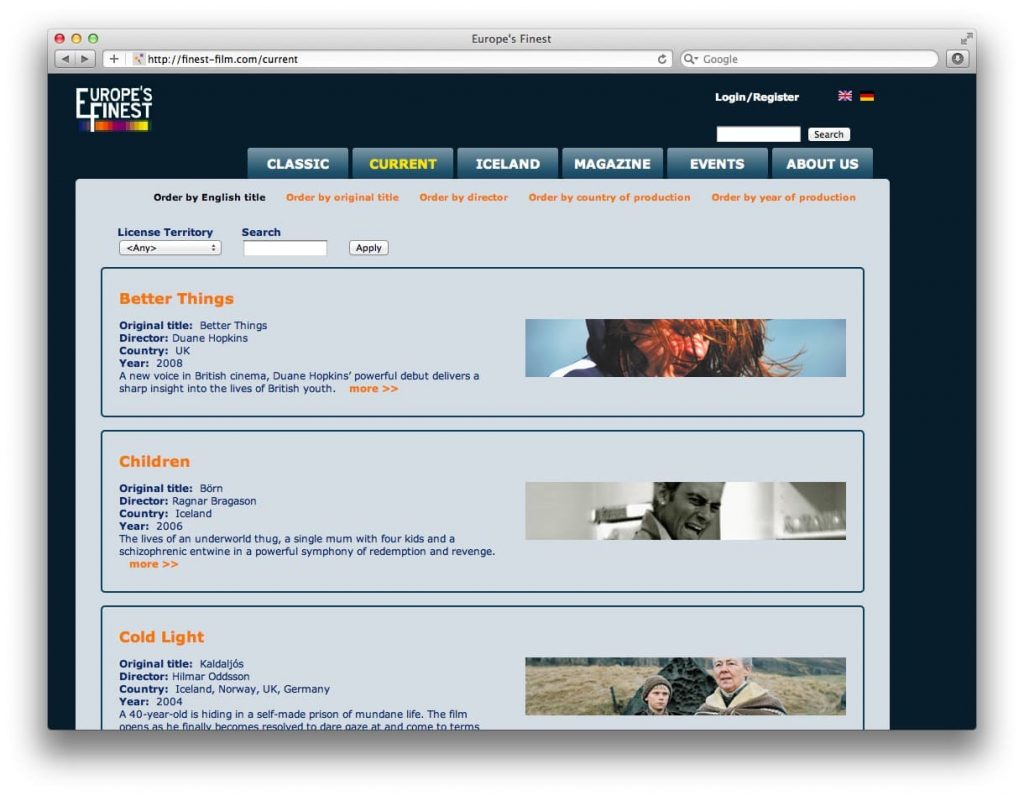
Task: Sort films by country of production
Action: [x=609, y=197]
